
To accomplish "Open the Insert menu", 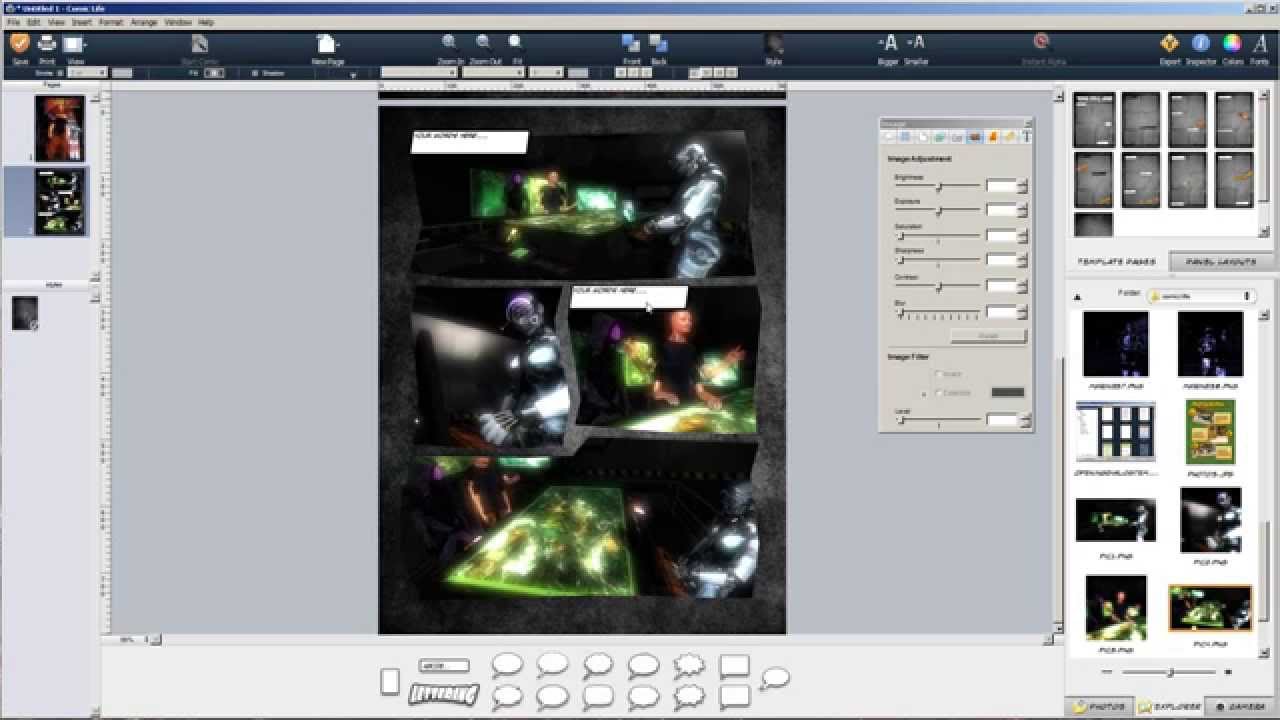I will [81, 22].
